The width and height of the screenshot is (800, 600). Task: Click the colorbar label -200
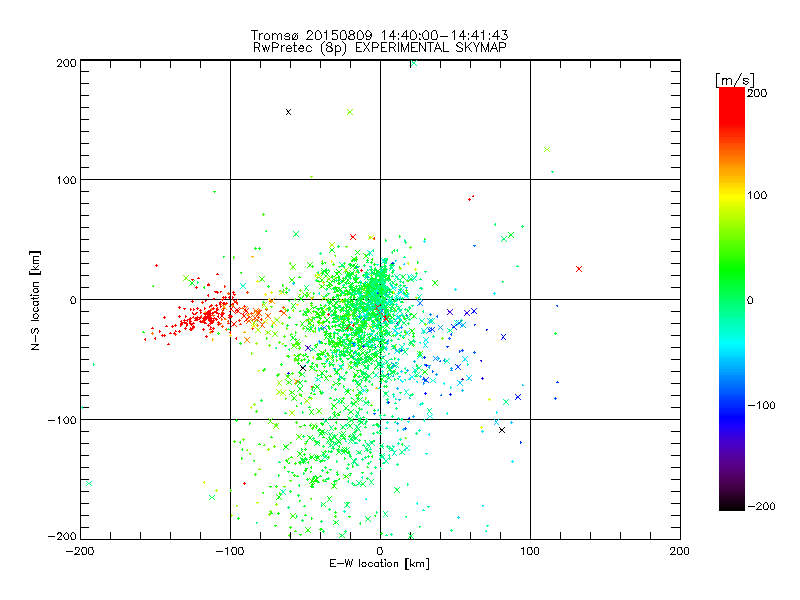761,507
